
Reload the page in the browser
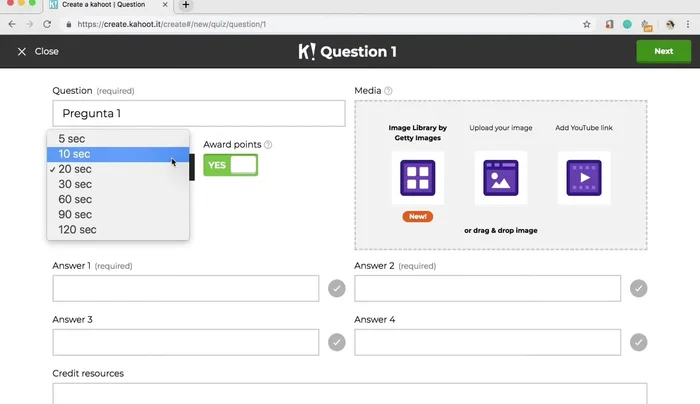click(x=47, y=24)
